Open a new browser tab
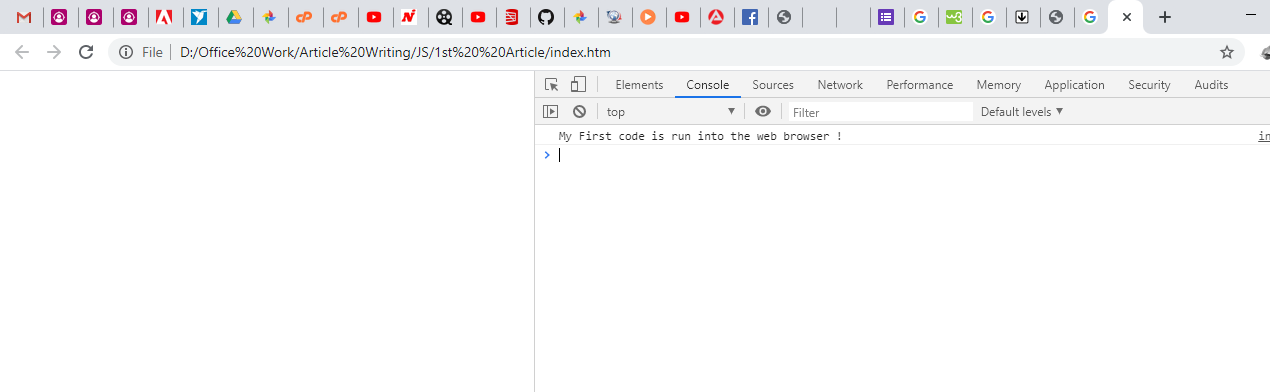This screenshot has height=392, width=1270. [x=1165, y=17]
